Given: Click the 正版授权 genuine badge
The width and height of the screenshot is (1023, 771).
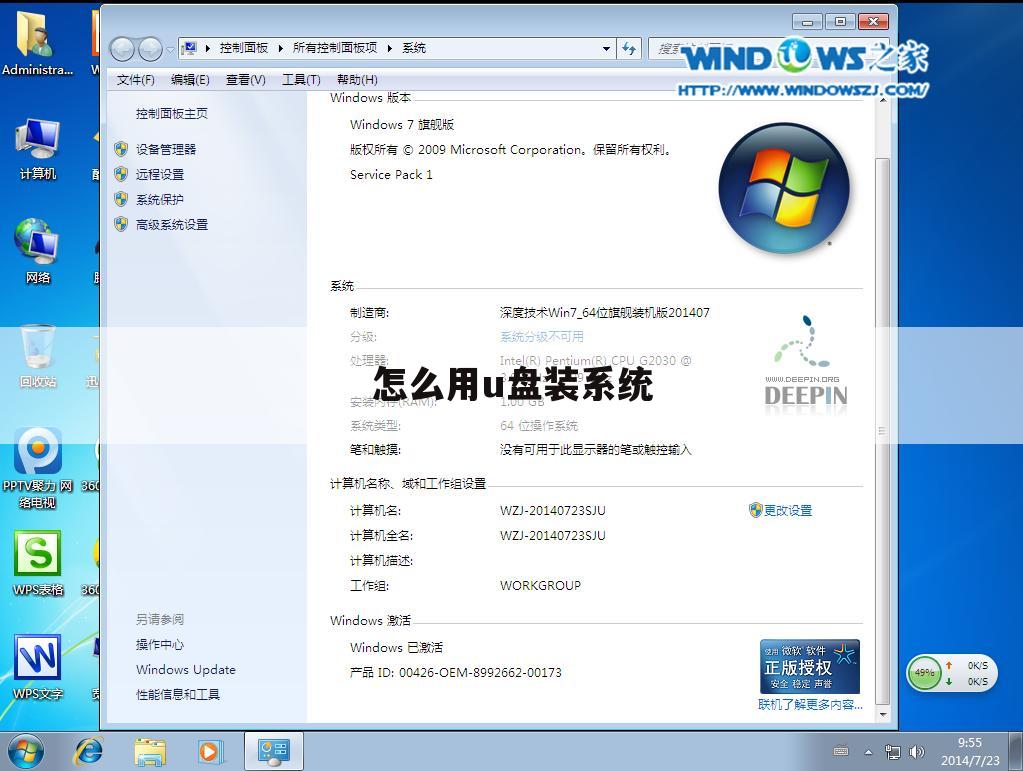Looking at the screenshot, I should tap(810, 666).
